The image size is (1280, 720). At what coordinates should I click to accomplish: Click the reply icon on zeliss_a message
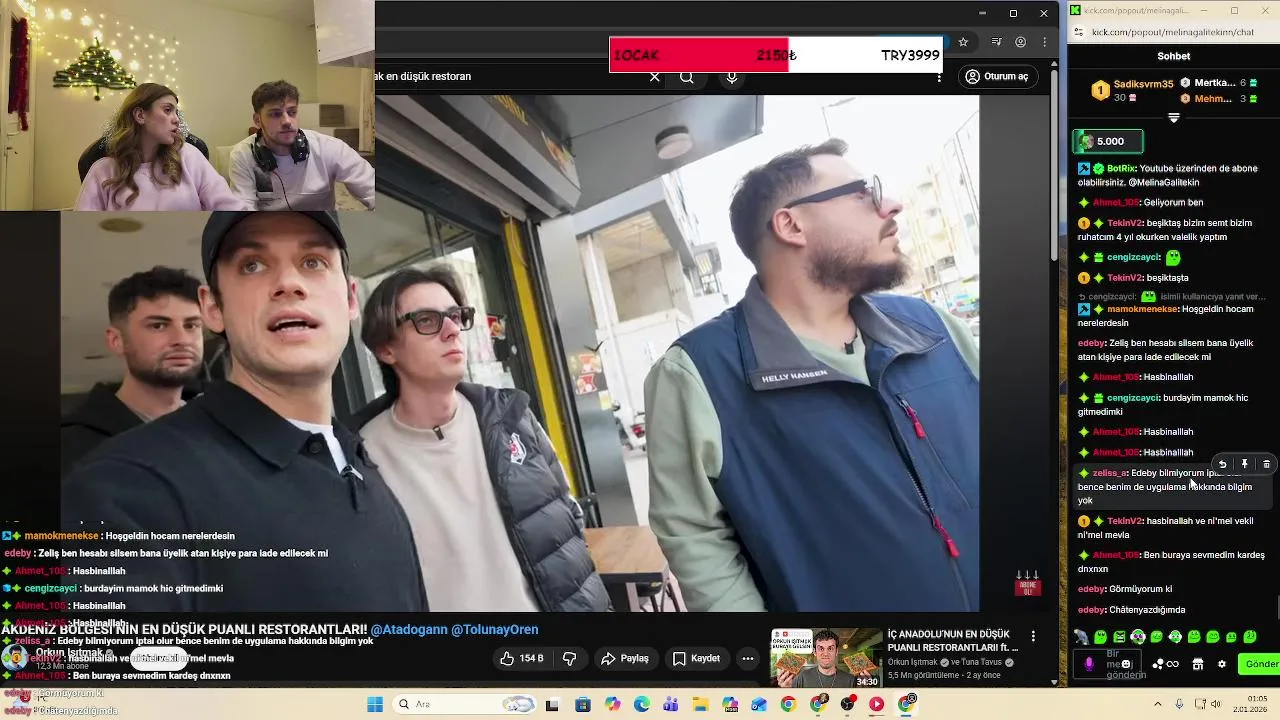[x=1222, y=464]
